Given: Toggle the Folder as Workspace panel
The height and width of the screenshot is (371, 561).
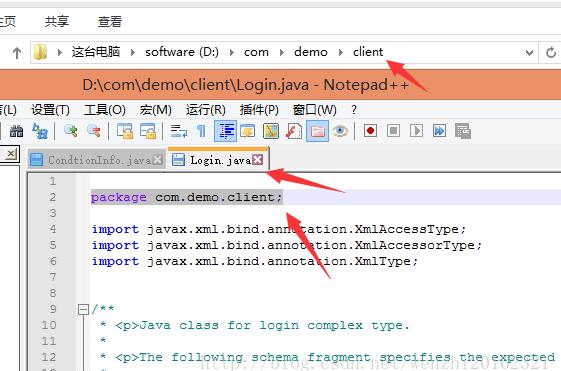Looking at the screenshot, I should click(x=317, y=131).
